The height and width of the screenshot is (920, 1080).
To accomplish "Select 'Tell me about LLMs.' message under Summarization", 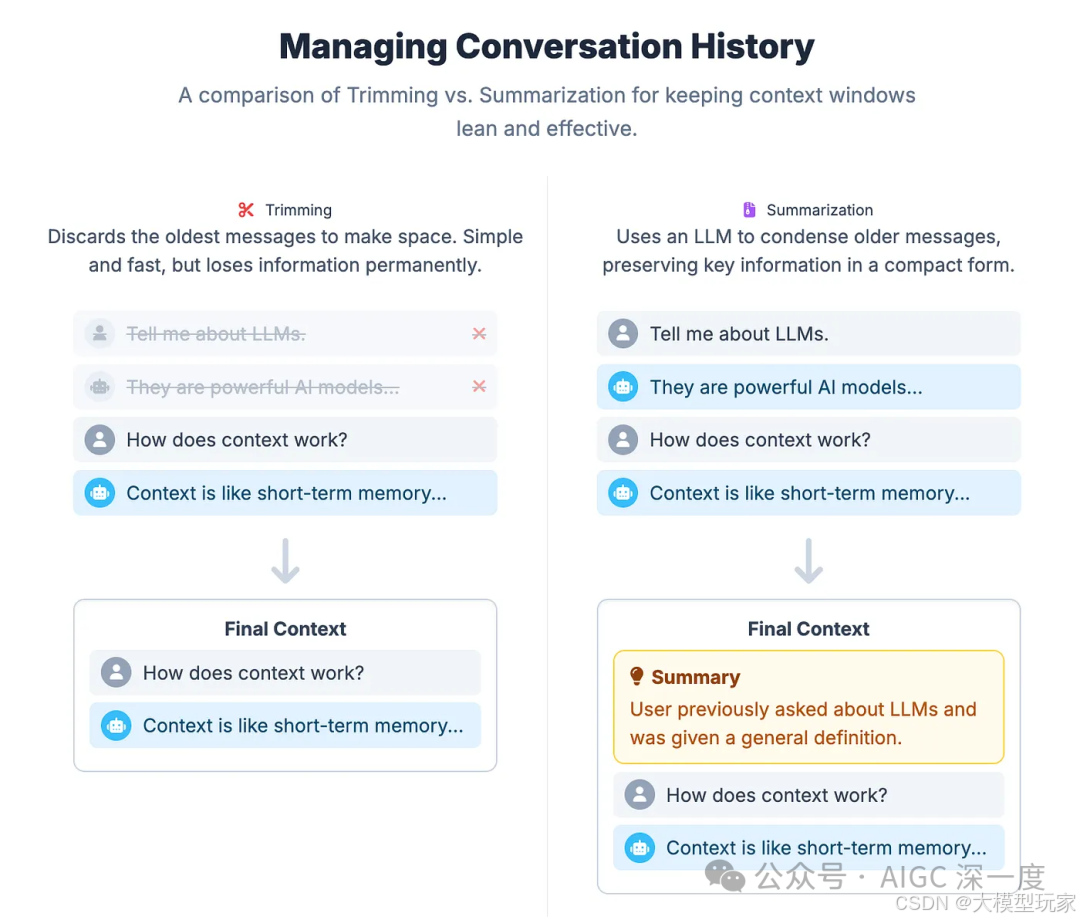I will (809, 334).
